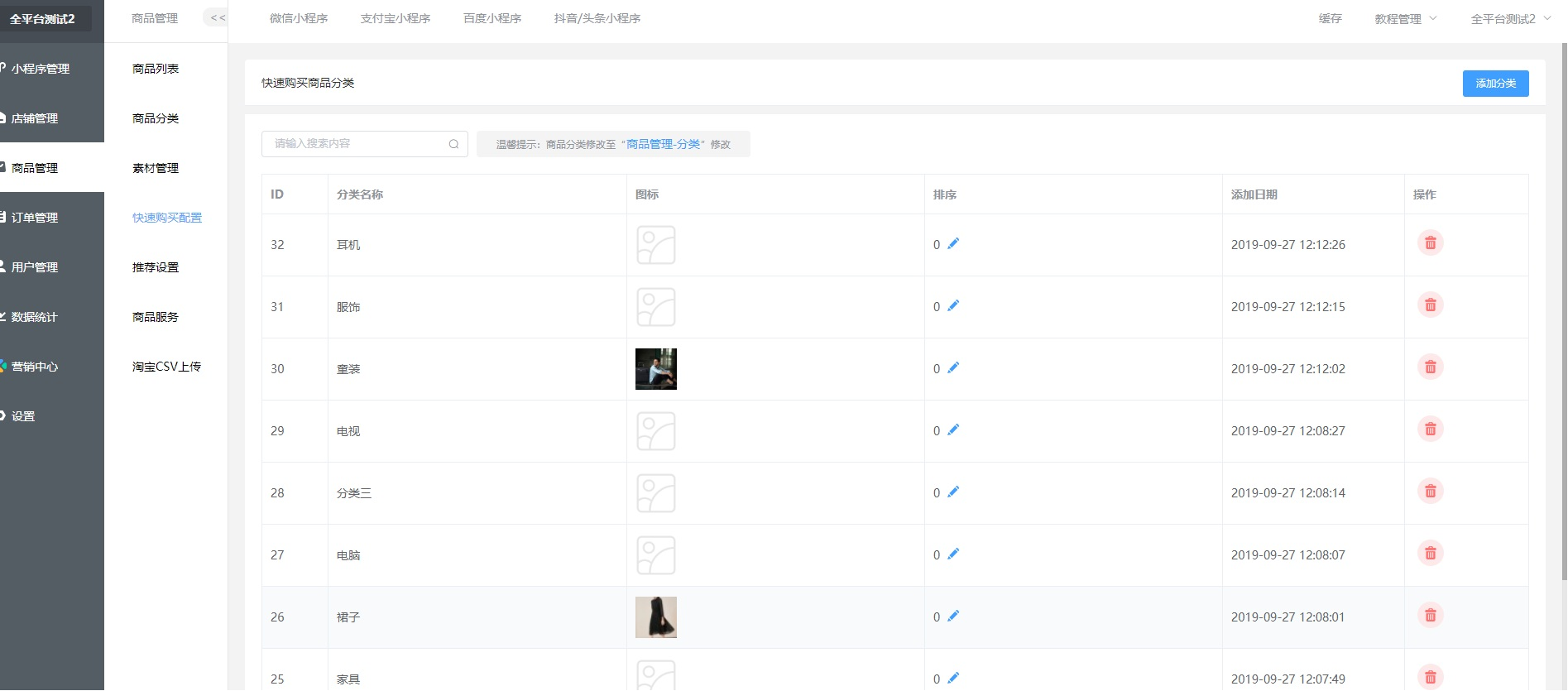Delete the 裙子 category row
This screenshot has height=691, width=1568.
(x=1430, y=616)
